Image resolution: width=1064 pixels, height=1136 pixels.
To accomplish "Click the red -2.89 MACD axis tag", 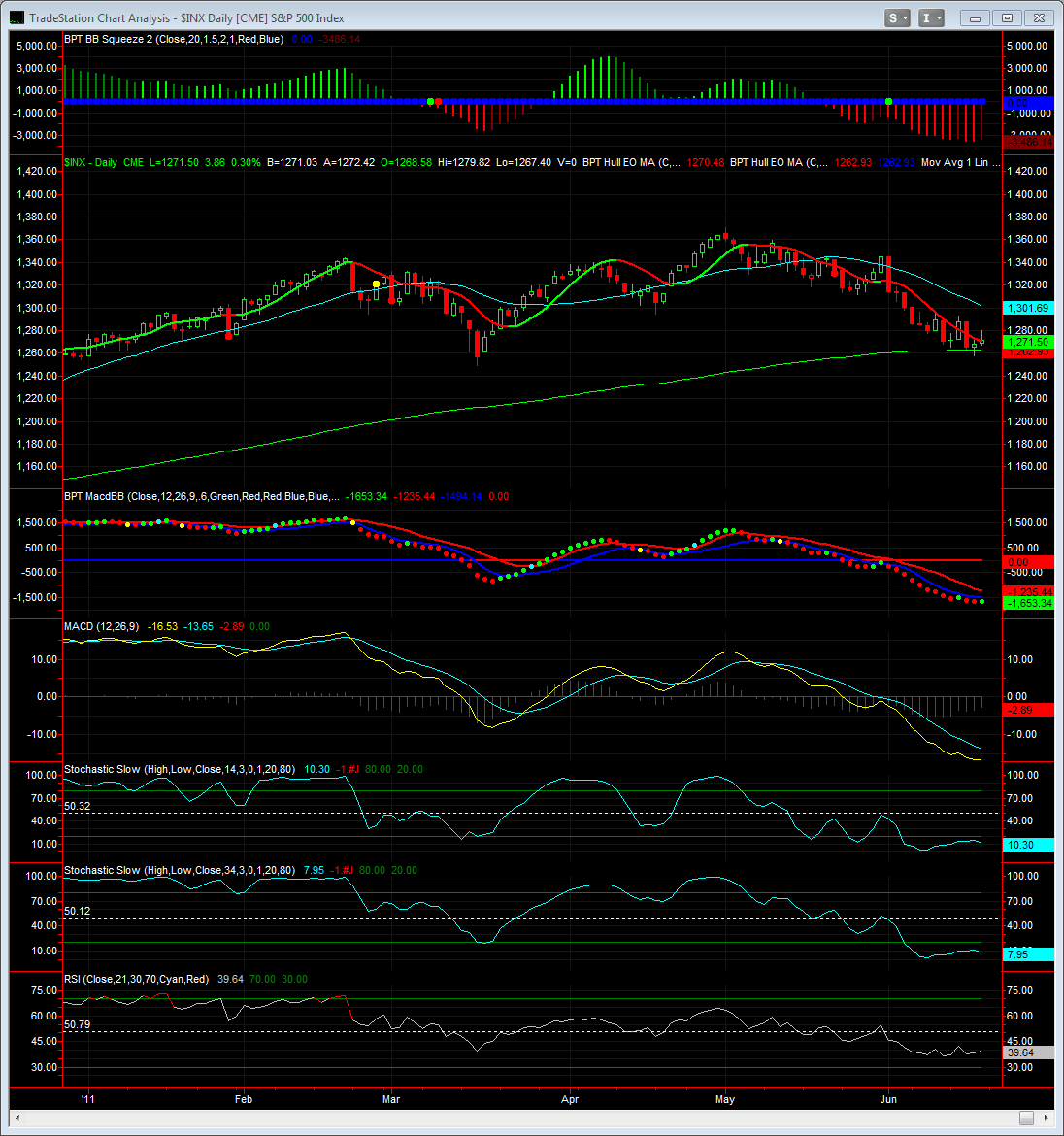I will 1028,710.
